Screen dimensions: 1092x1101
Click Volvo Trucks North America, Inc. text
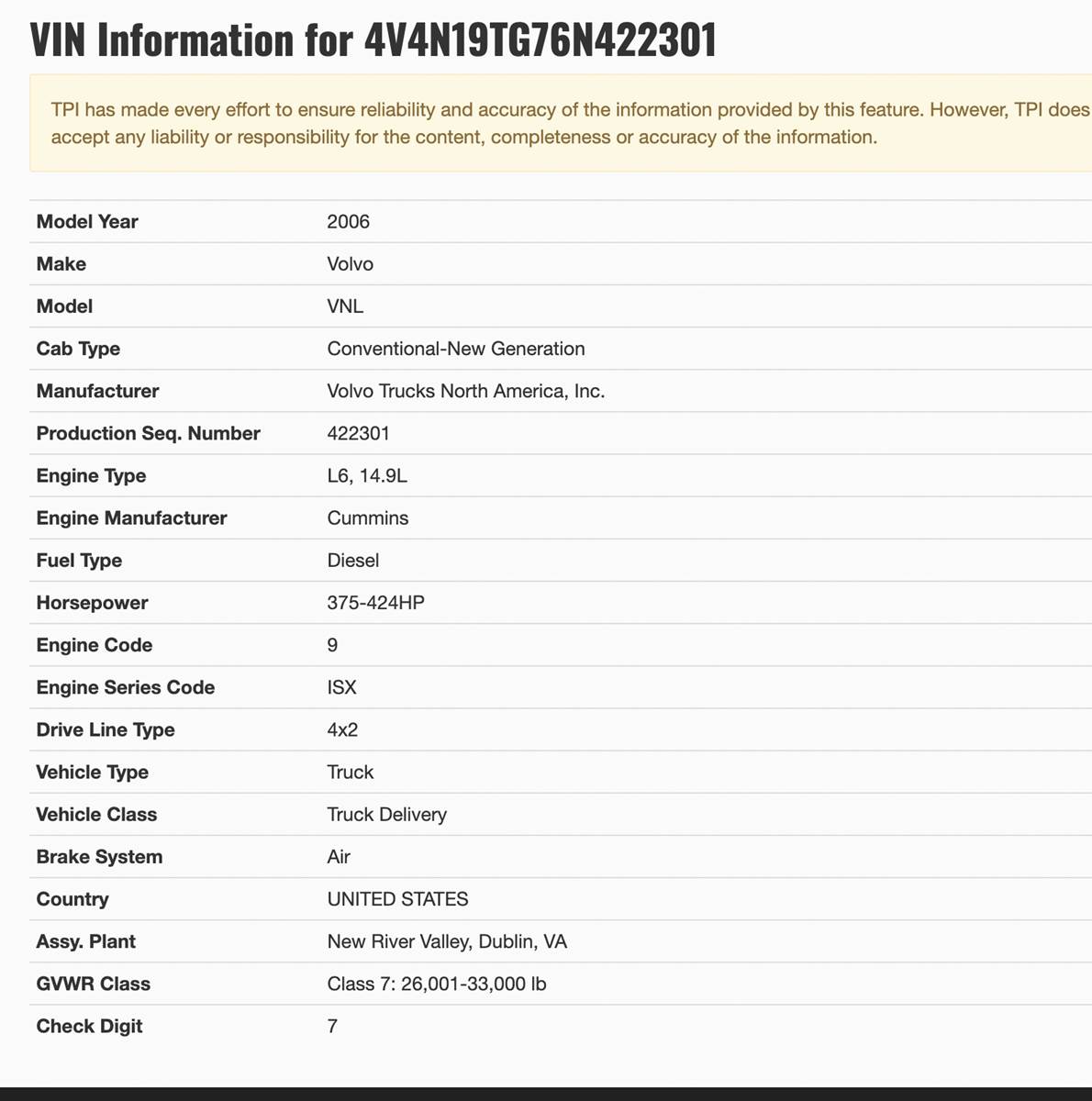pyautogui.click(x=465, y=391)
